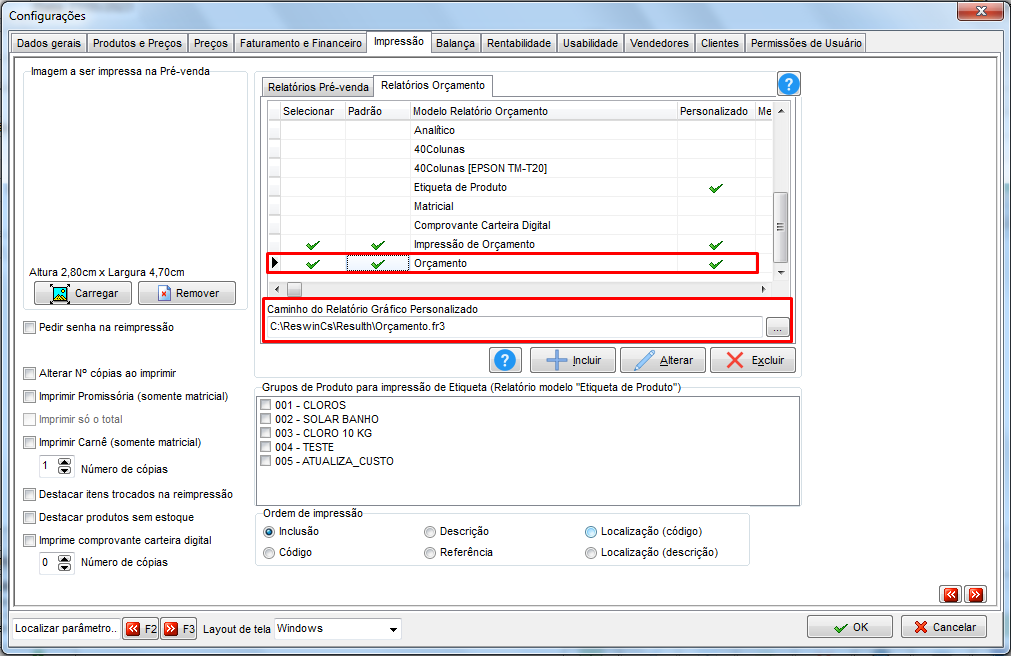Image resolution: width=1011 pixels, height=656 pixels.
Task: Confirm settings with the OK button
Action: (850, 627)
